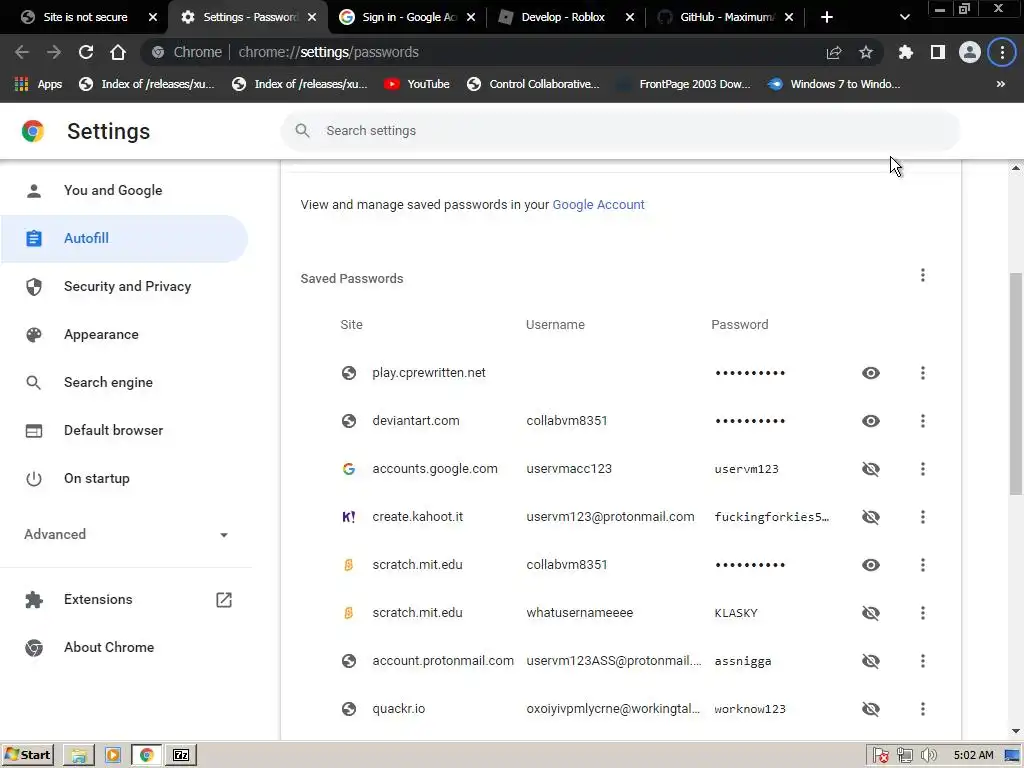Open the Search engine settings

click(x=124, y=383)
